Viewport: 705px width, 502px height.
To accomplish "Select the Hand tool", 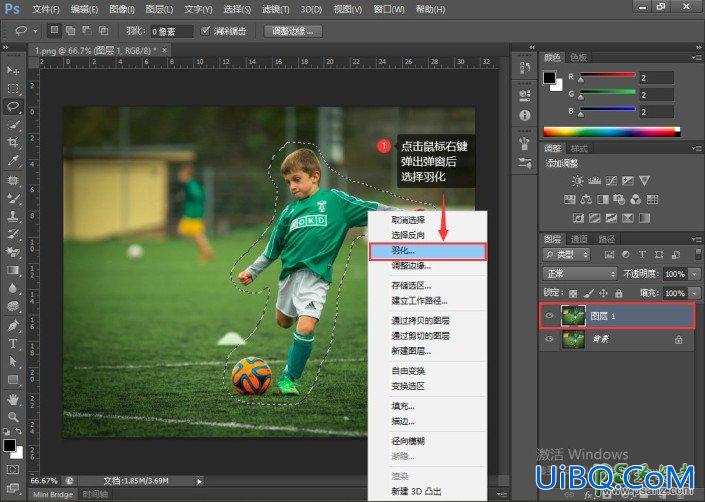I will 13,399.
